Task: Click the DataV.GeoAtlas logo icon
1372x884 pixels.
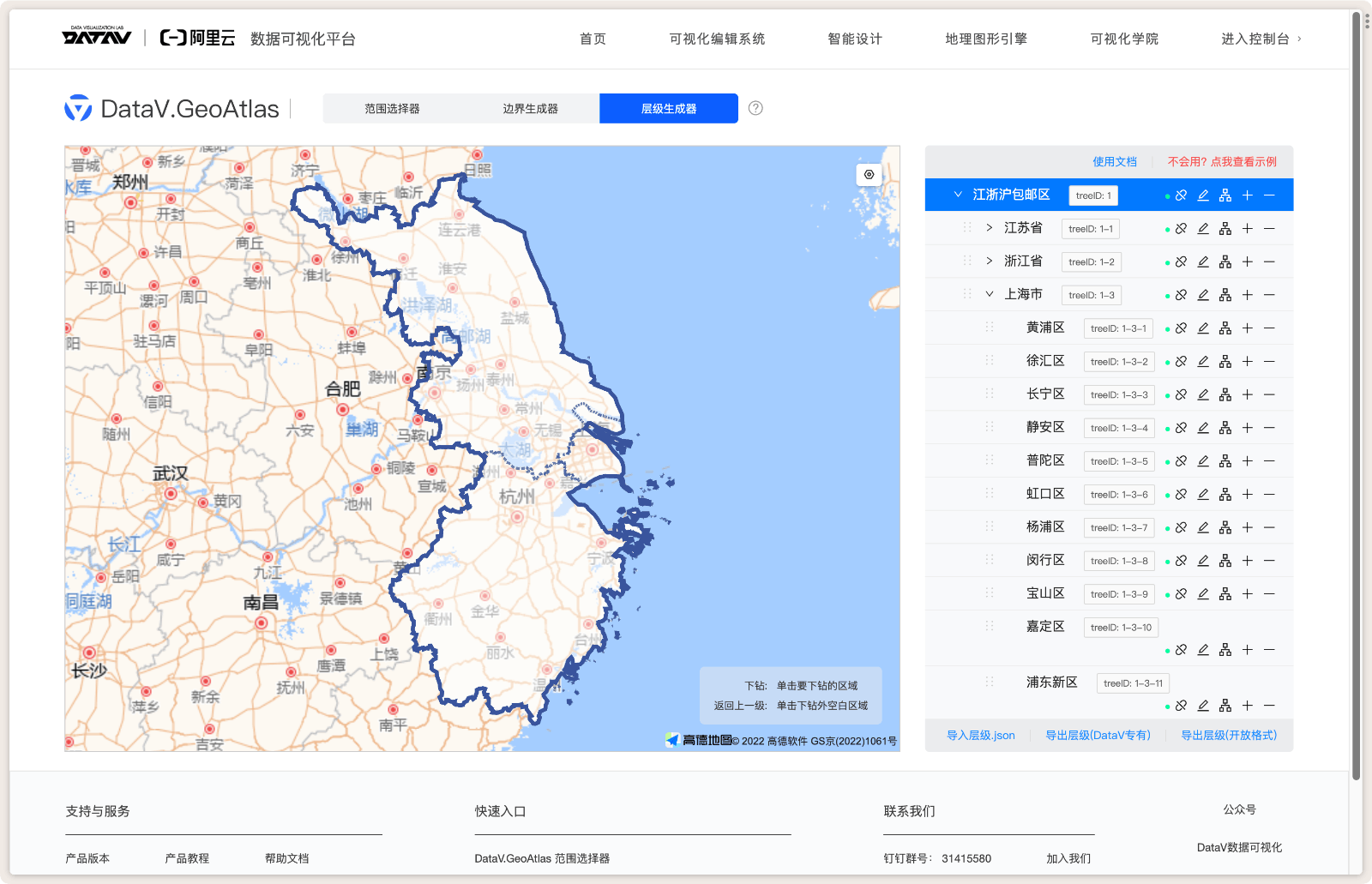Action: (x=78, y=108)
